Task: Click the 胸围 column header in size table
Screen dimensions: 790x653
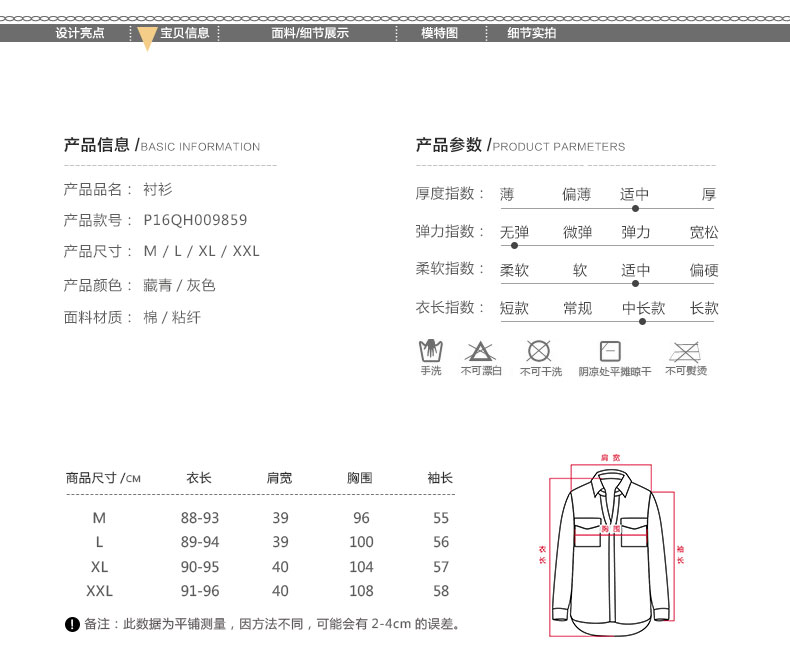Action: click(360, 479)
